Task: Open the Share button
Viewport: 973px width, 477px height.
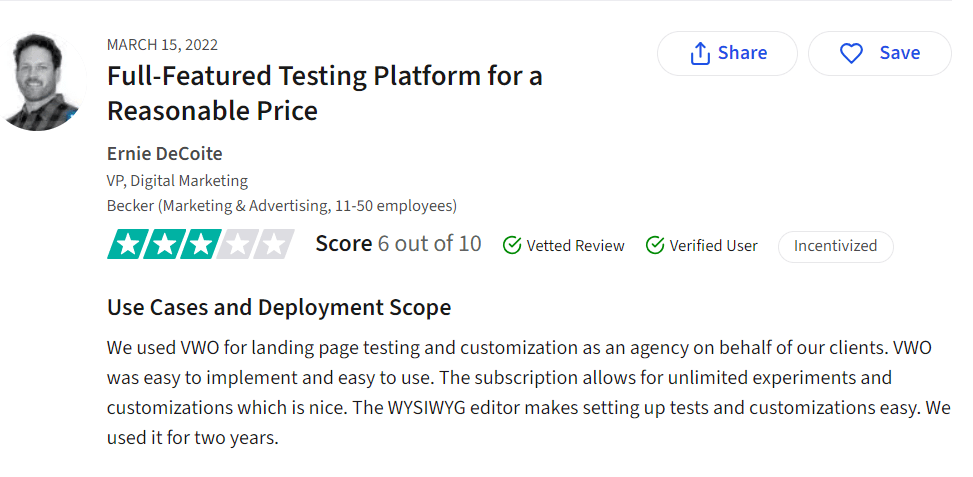Action: (x=727, y=53)
